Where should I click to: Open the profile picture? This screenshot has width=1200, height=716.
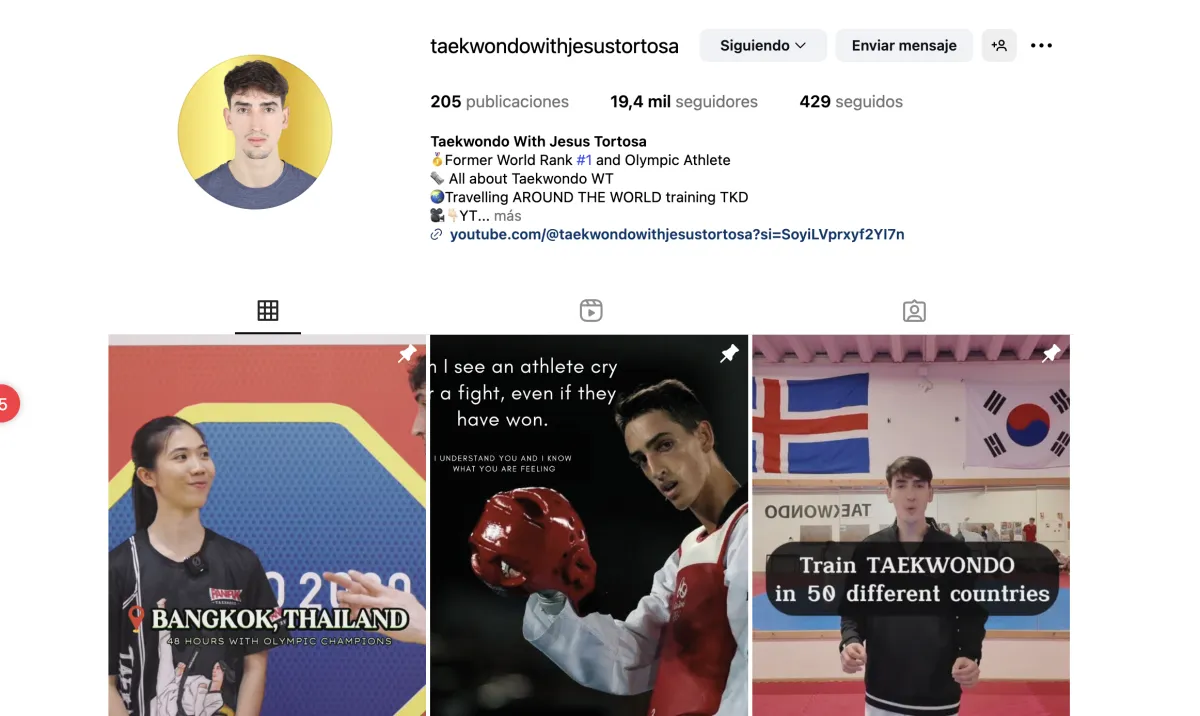point(255,132)
